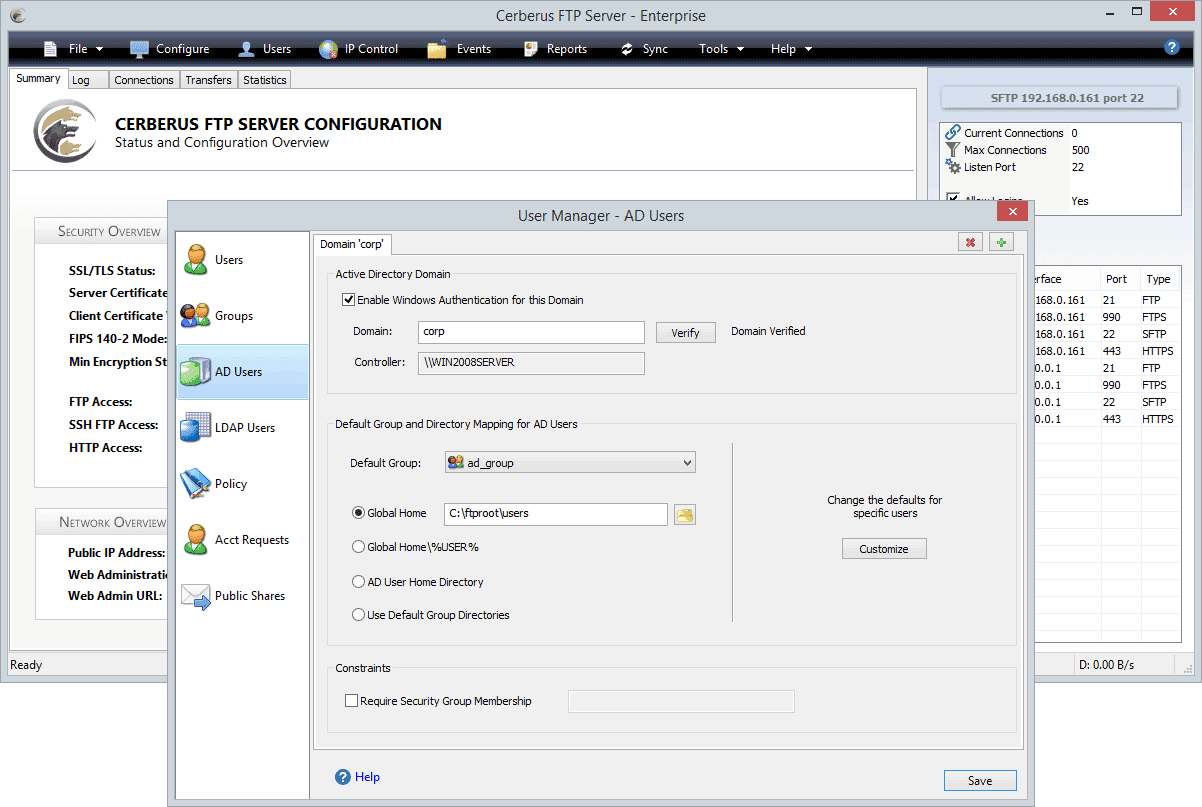Choose Use Default Group Directories

click(x=358, y=615)
